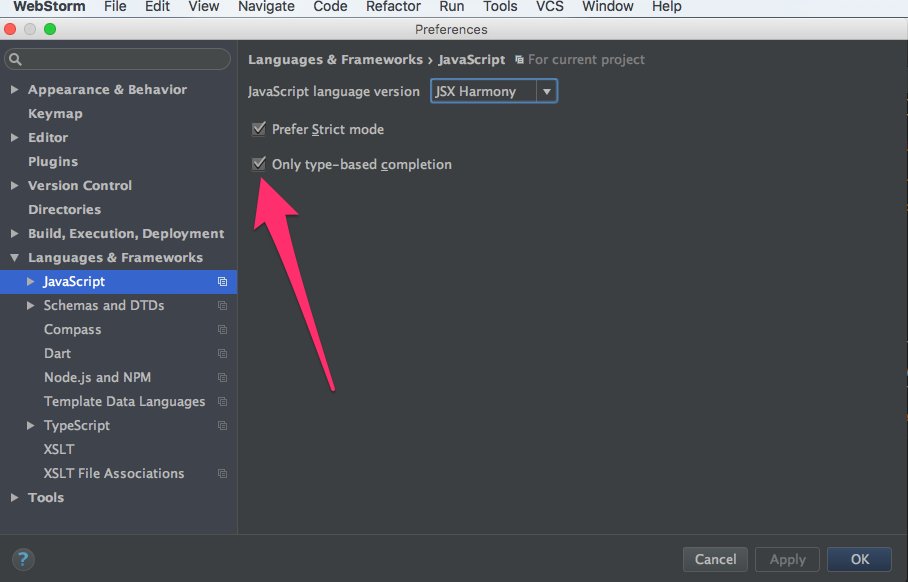Click the Apply button
908x582 pixels.
pyautogui.click(x=787, y=559)
